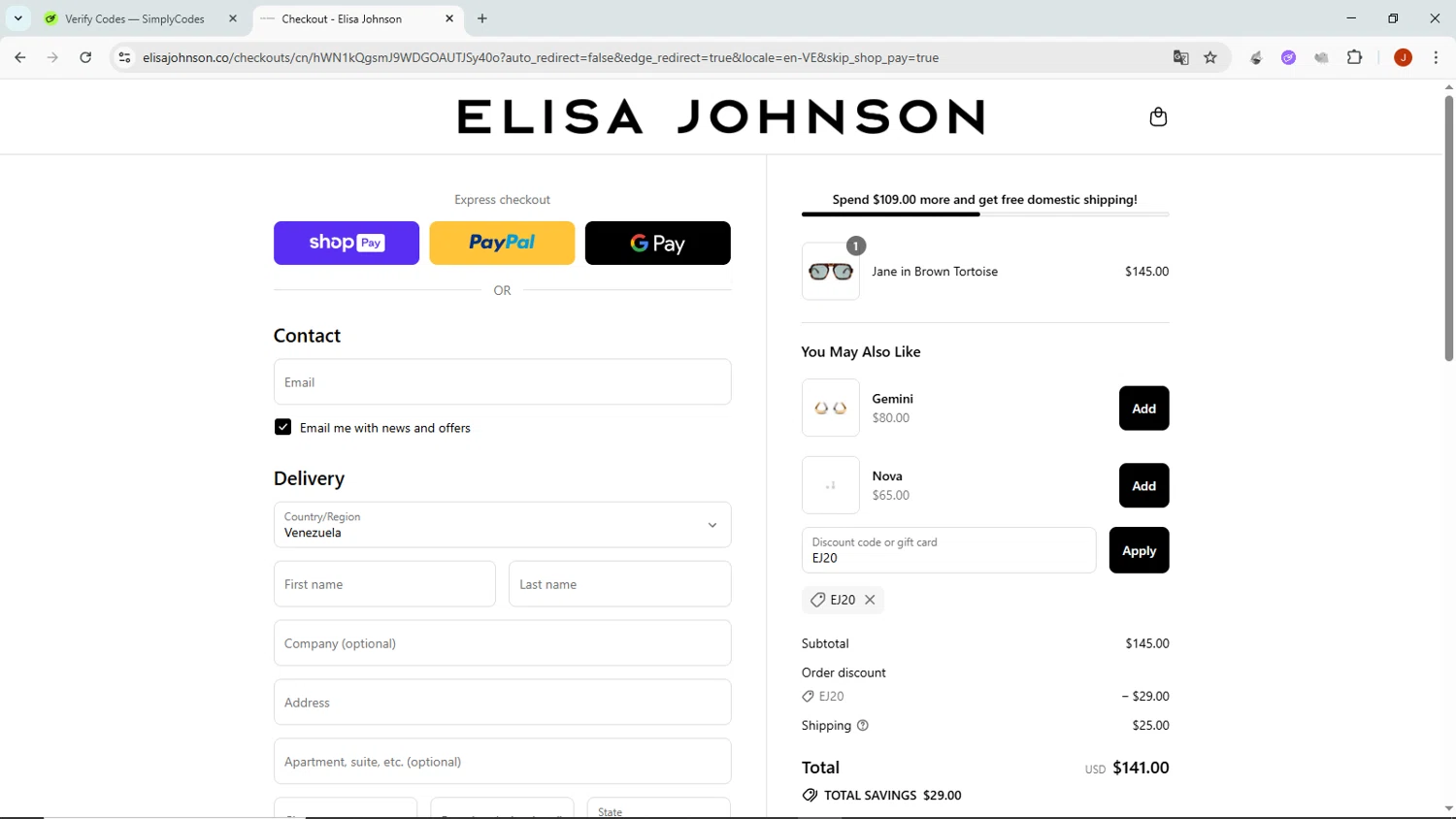Click the Elisa Johnson logo
1456x819 pixels.
[721, 116]
